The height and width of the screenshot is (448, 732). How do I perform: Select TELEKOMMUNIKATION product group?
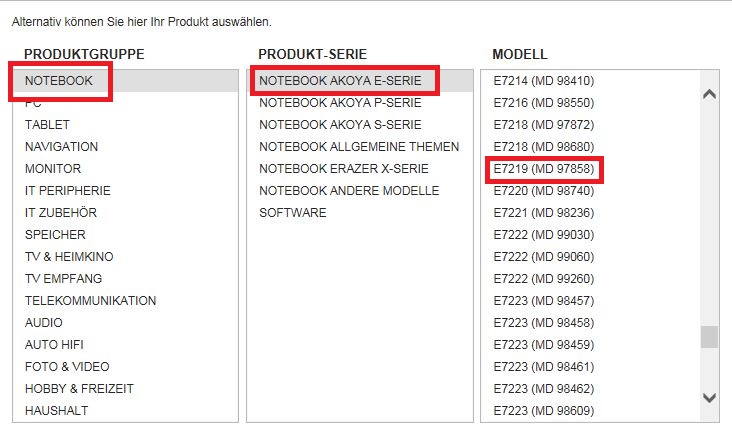click(x=90, y=301)
